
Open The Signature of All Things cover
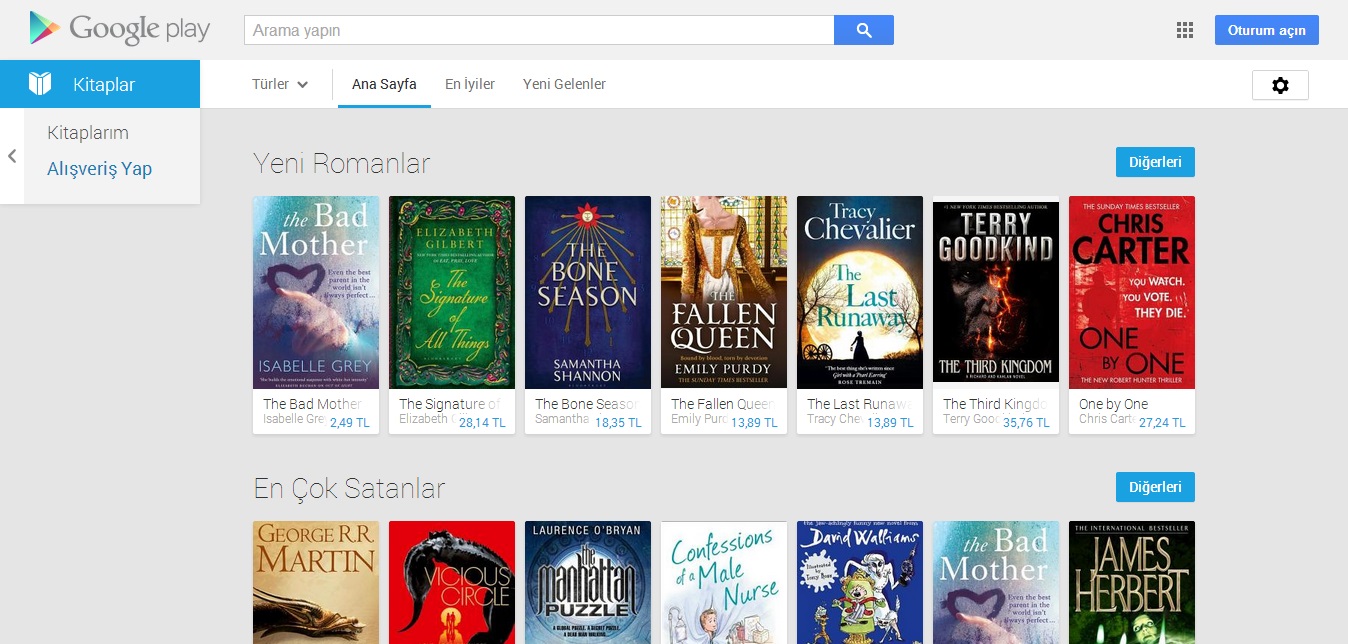(452, 292)
